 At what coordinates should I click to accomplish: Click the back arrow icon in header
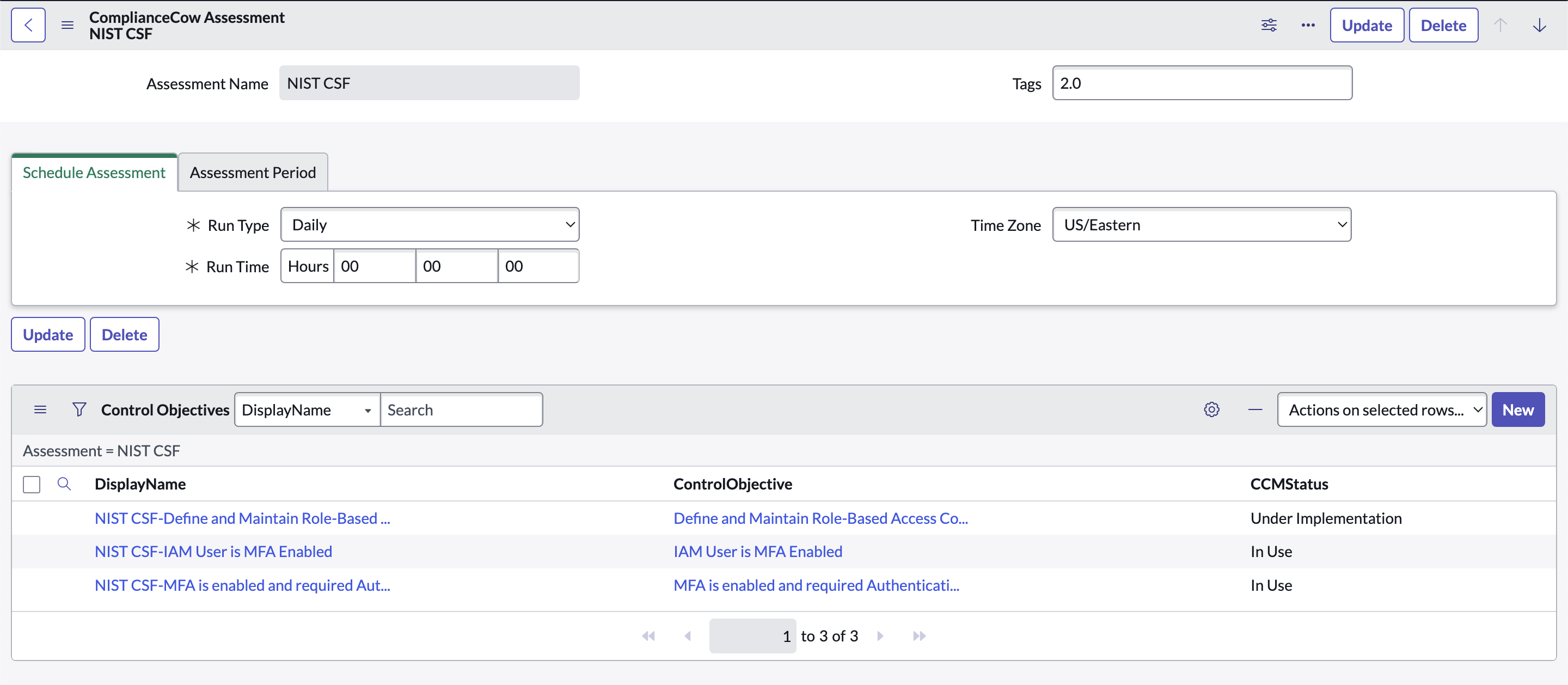click(28, 25)
